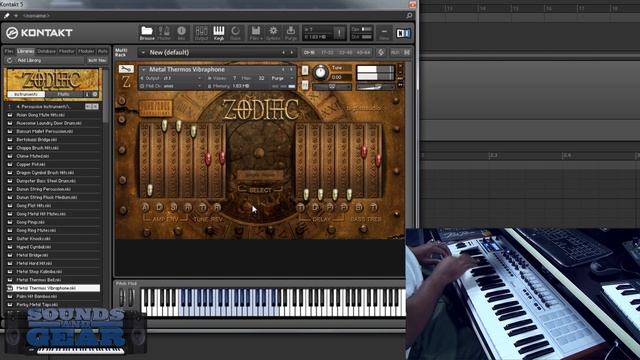Click the search magnifier icon at top right
The image size is (640, 360).
(x=409, y=16)
